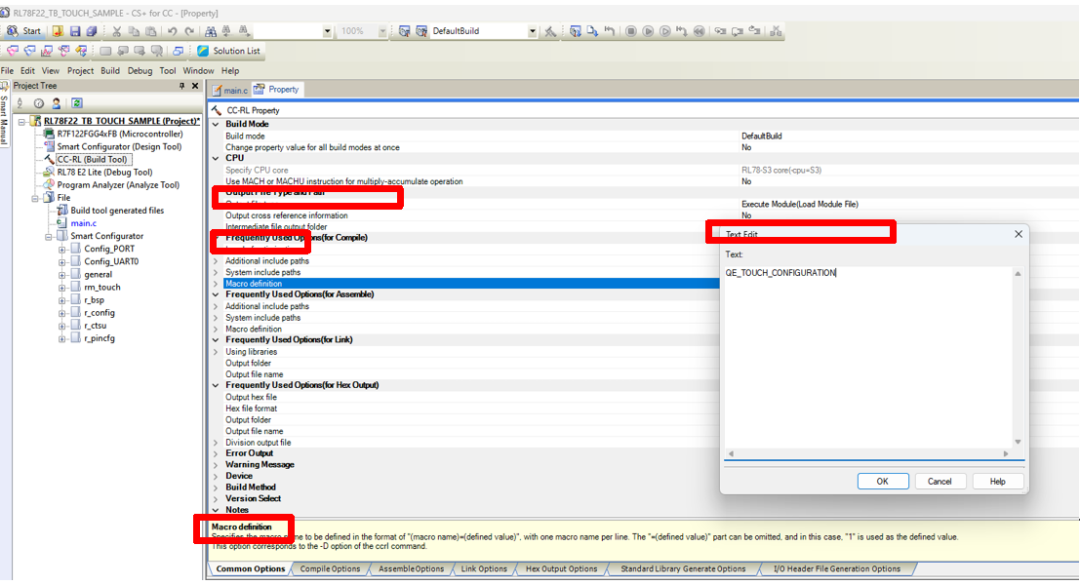Open the Solution List button
Viewport: 1080px width, 585px height.
(x=229, y=51)
